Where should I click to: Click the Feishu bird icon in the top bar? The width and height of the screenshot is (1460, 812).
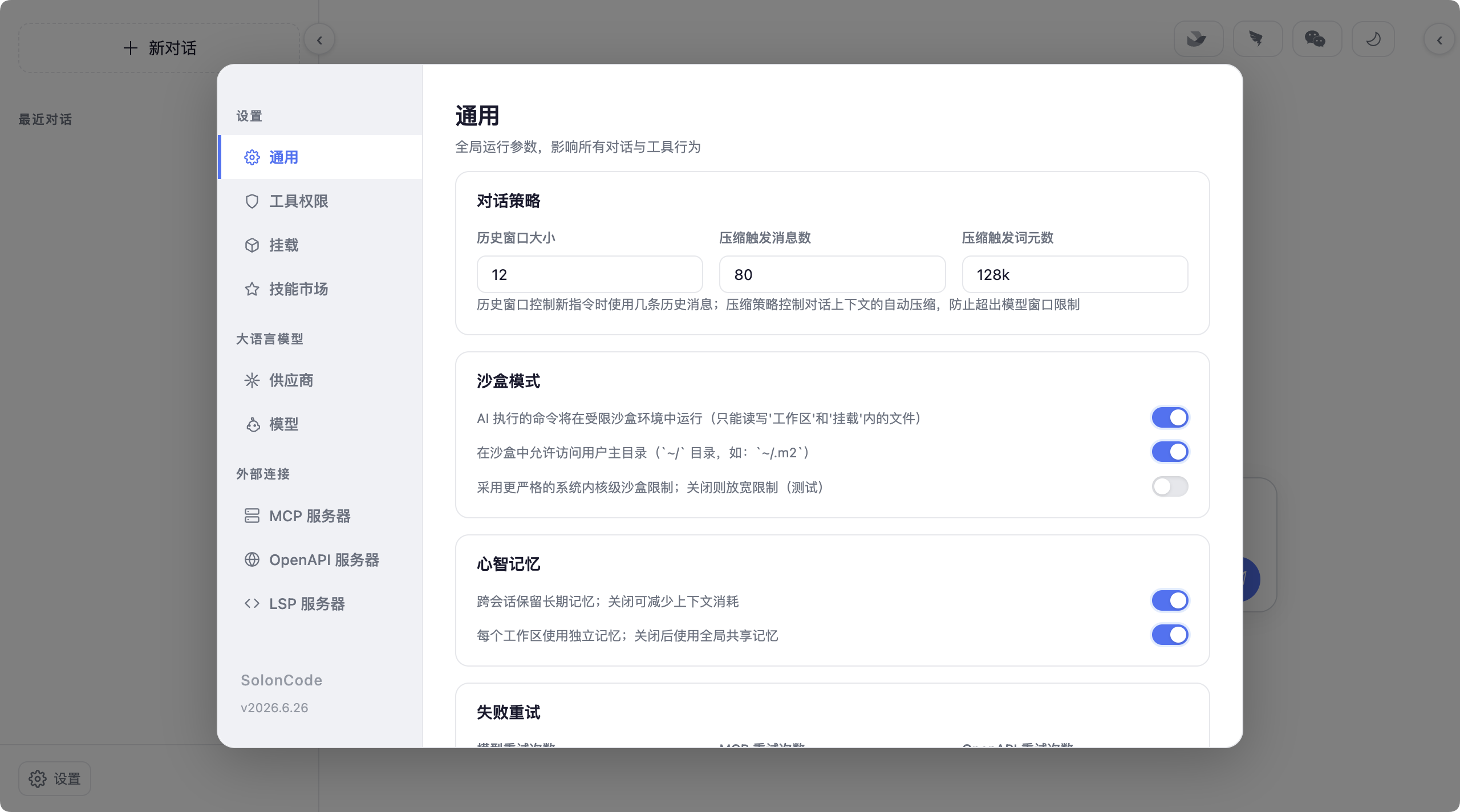click(1198, 39)
